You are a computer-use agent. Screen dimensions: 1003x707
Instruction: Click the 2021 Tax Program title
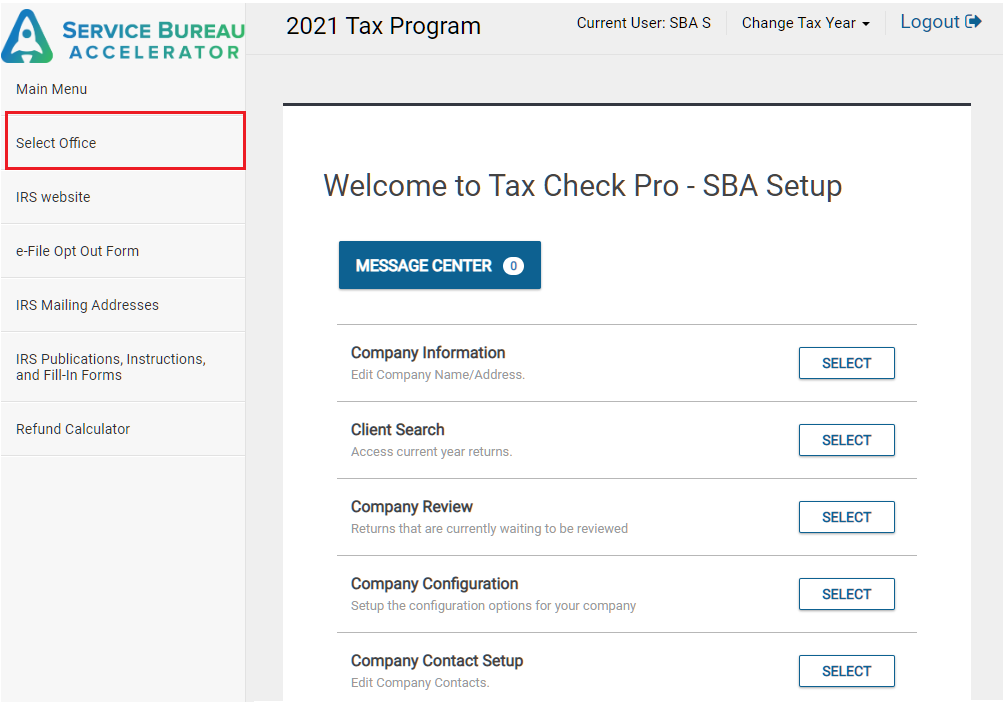tap(383, 27)
